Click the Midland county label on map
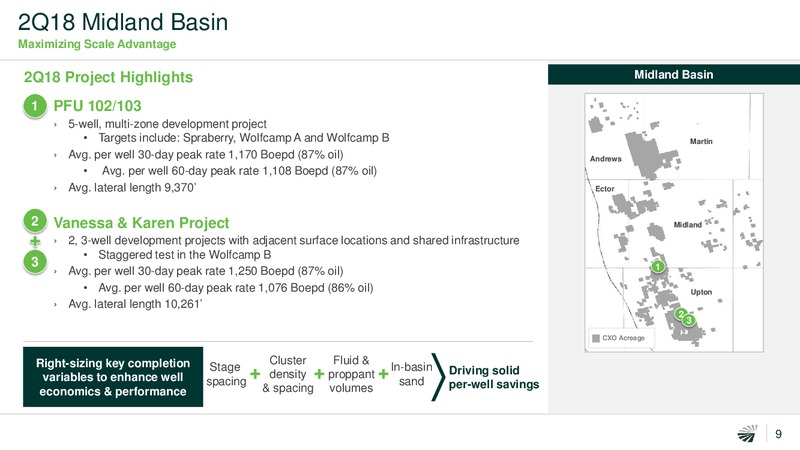Image resolution: width=800 pixels, height=450 pixels. pos(688,224)
